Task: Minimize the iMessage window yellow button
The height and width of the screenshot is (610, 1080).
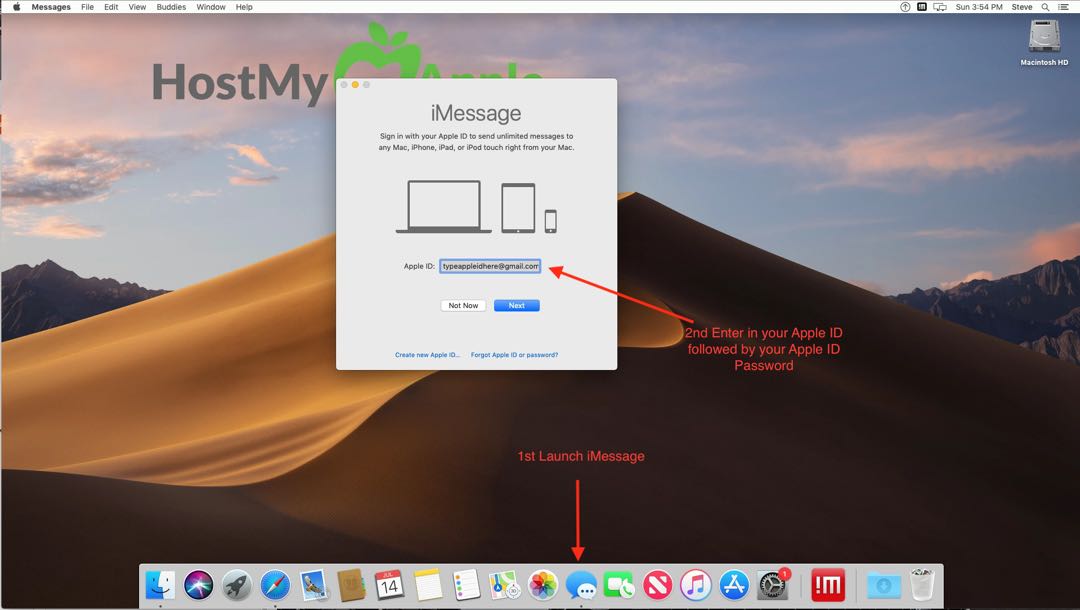Action: pos(355,85)
